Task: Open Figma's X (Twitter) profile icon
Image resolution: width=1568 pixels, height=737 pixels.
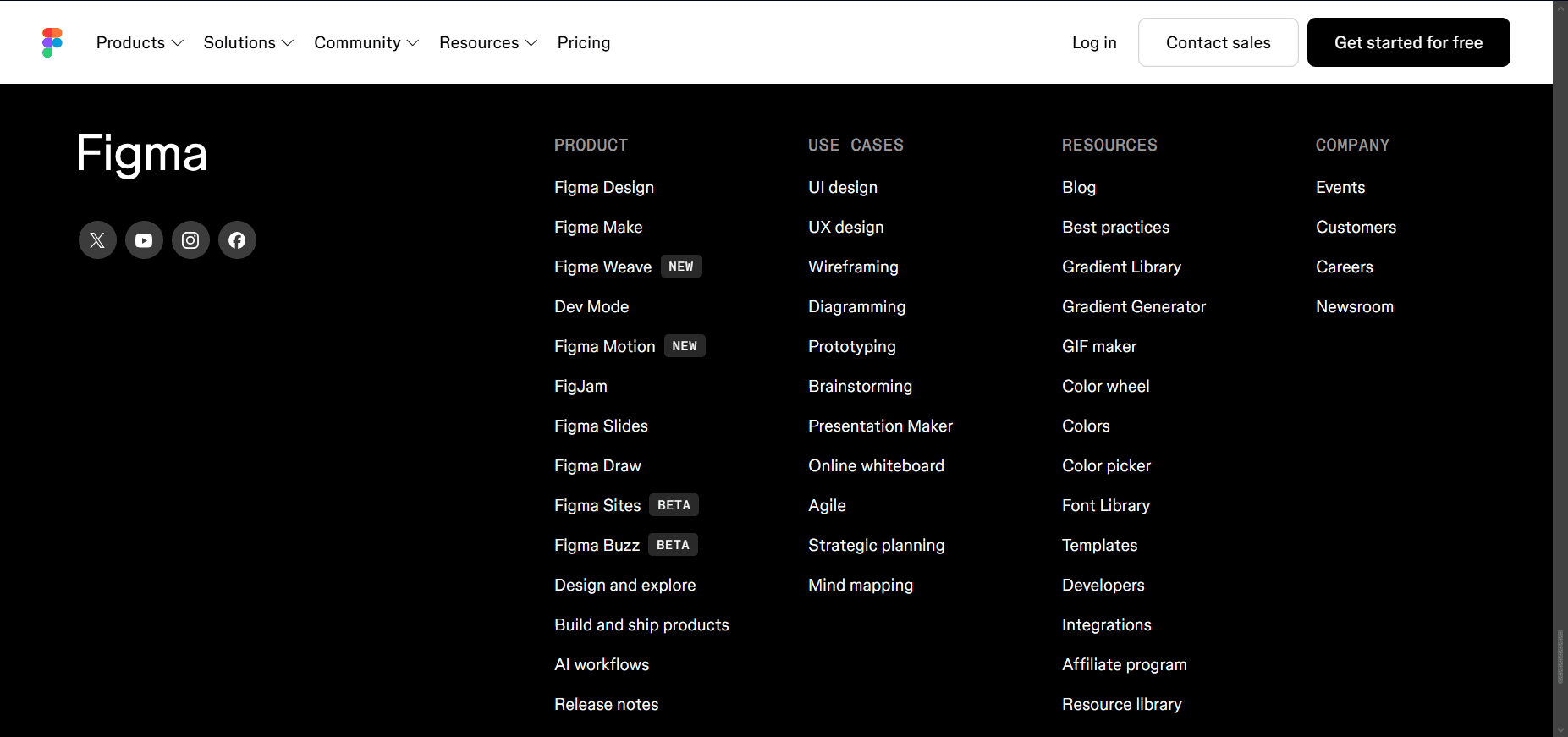Action: [x=97, y=240]
